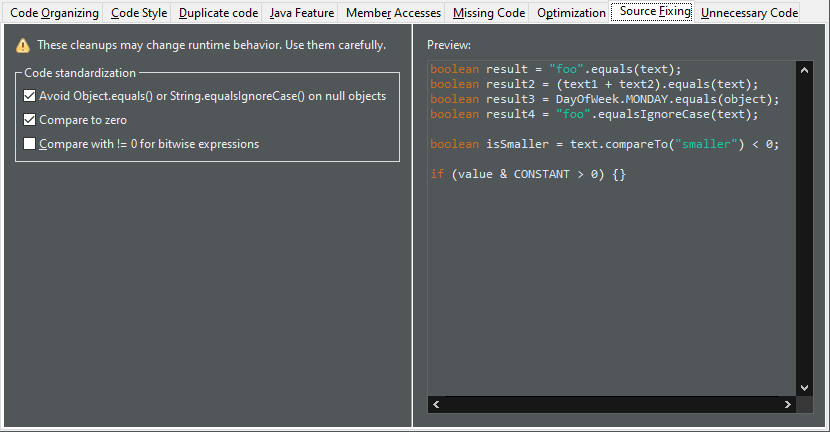Screen dimensions: 830x432
Task: Click the preview scroll right arrow
Action: (x=788, y=404)
